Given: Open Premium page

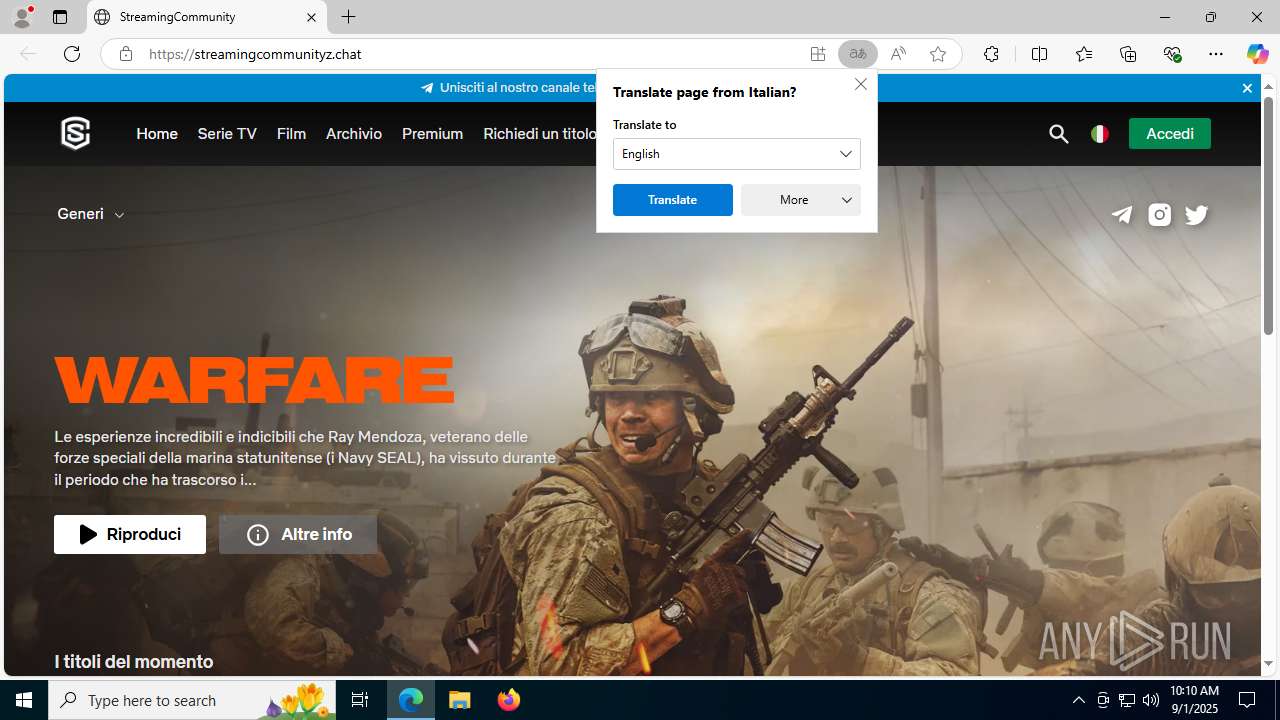Looking at the screenshot, I should (432, 133).
